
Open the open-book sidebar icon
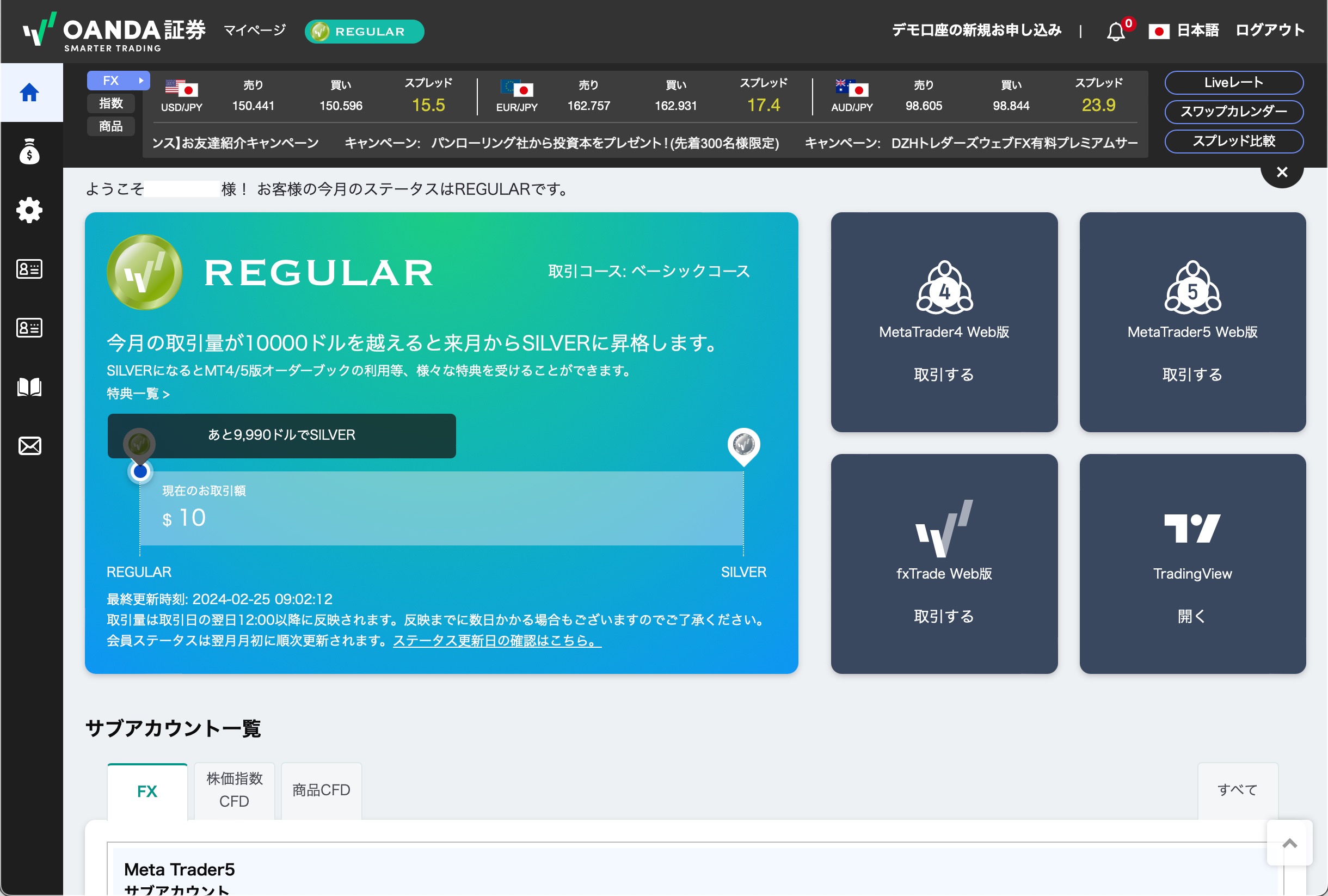29,387
